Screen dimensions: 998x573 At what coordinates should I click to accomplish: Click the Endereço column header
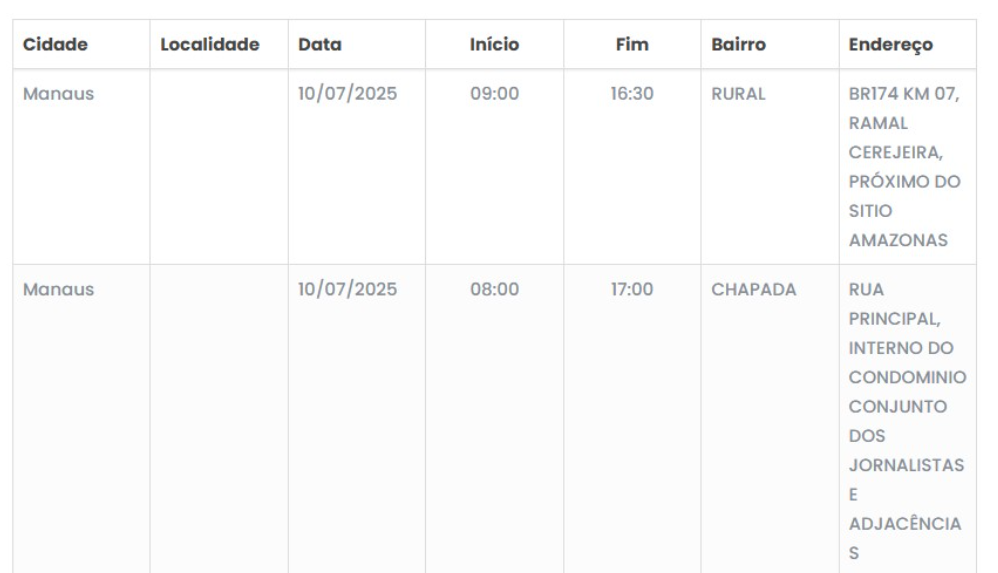tap(890, 45)
